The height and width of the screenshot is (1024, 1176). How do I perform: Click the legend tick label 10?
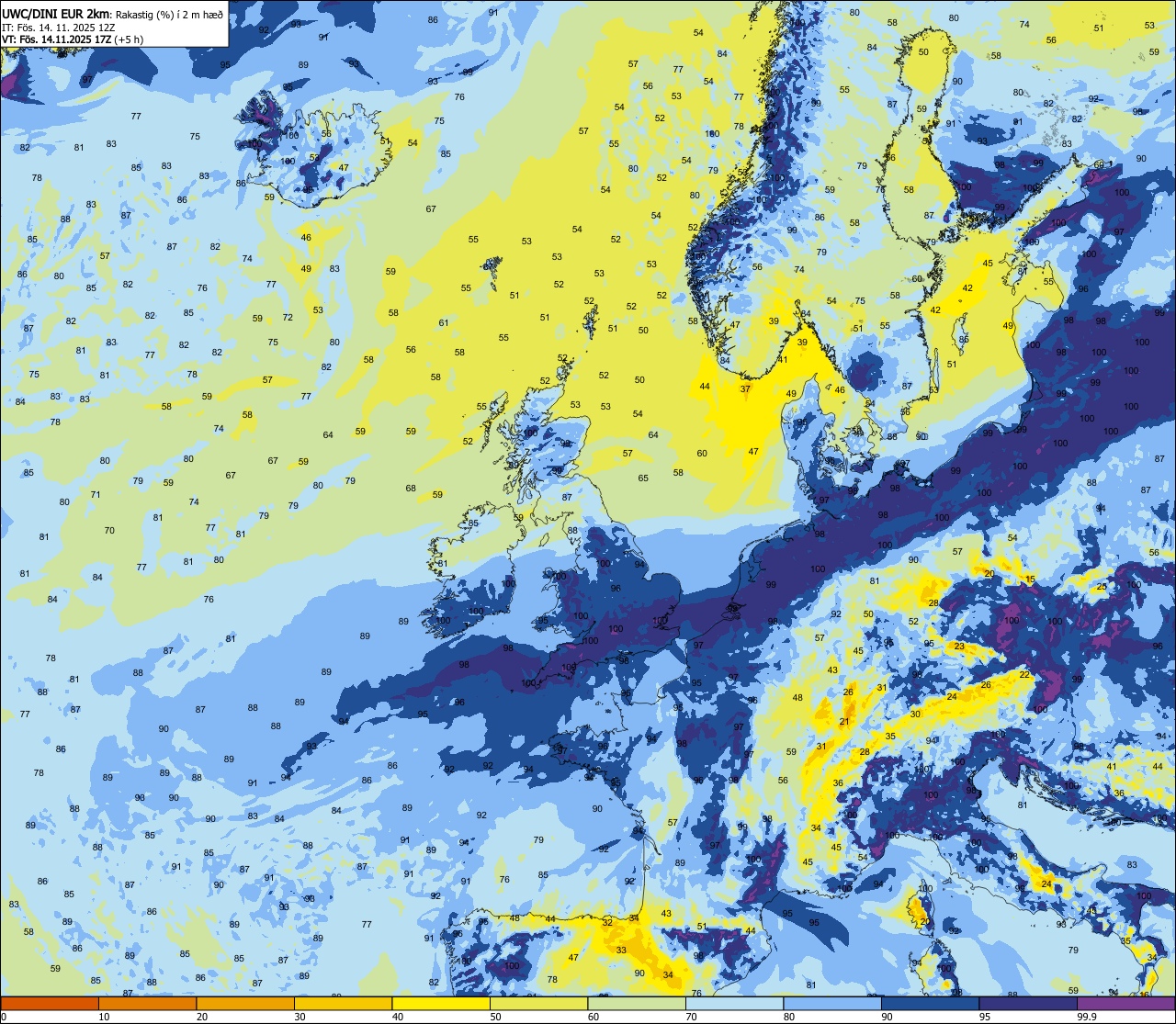point(104,1017)
